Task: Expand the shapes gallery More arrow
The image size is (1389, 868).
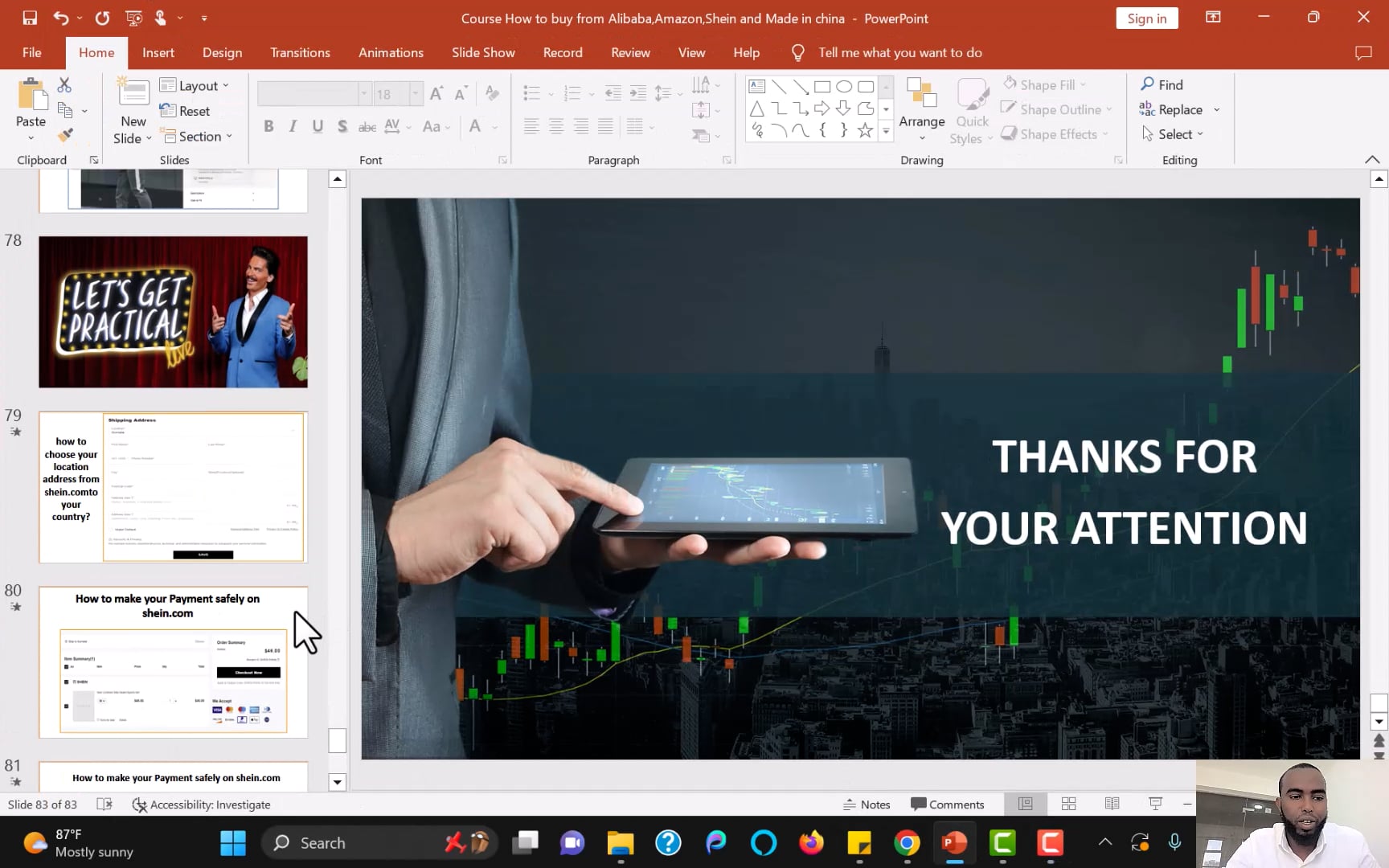Action: (x=886, y=131)
